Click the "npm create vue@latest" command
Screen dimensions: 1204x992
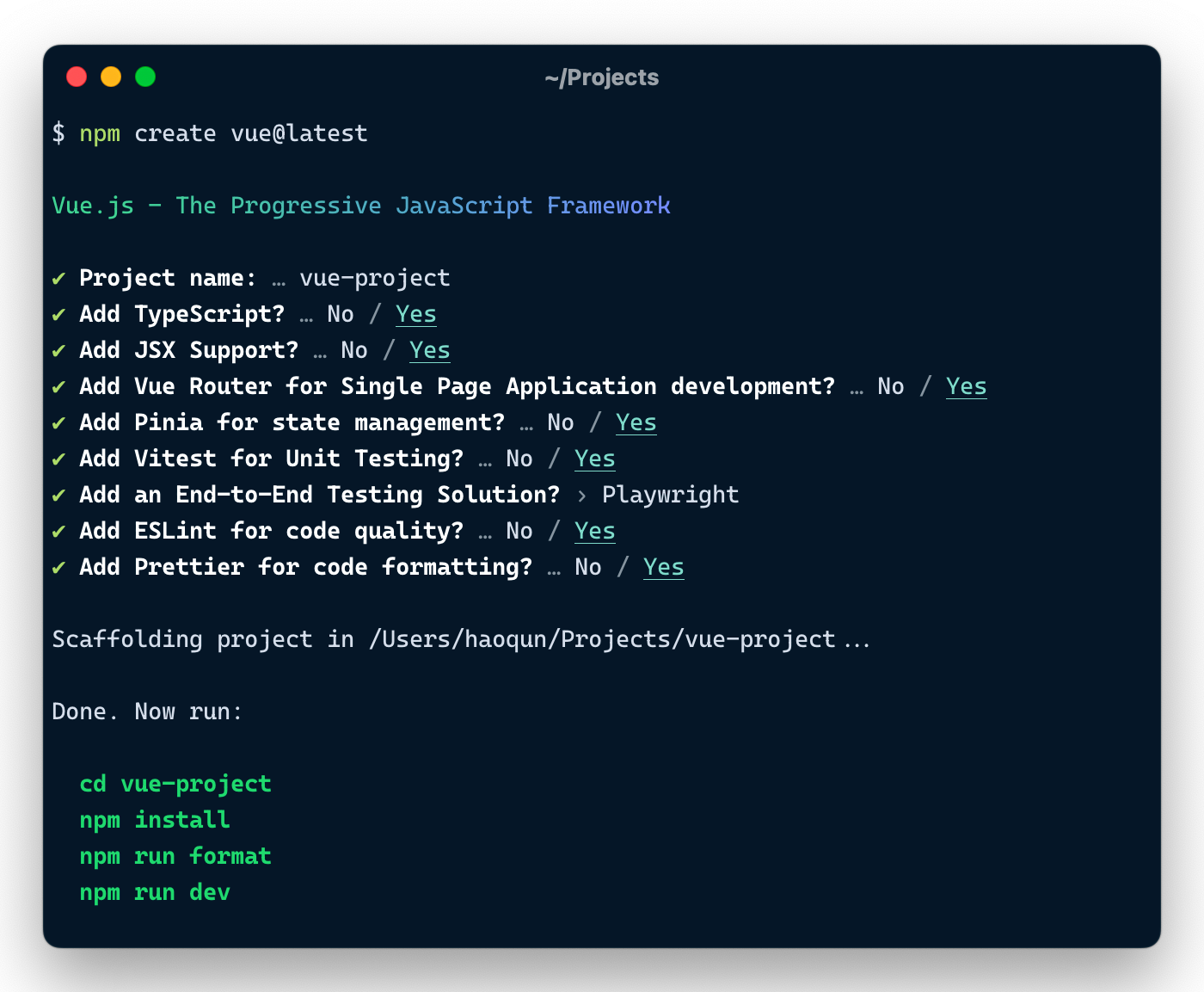(224, 133)
